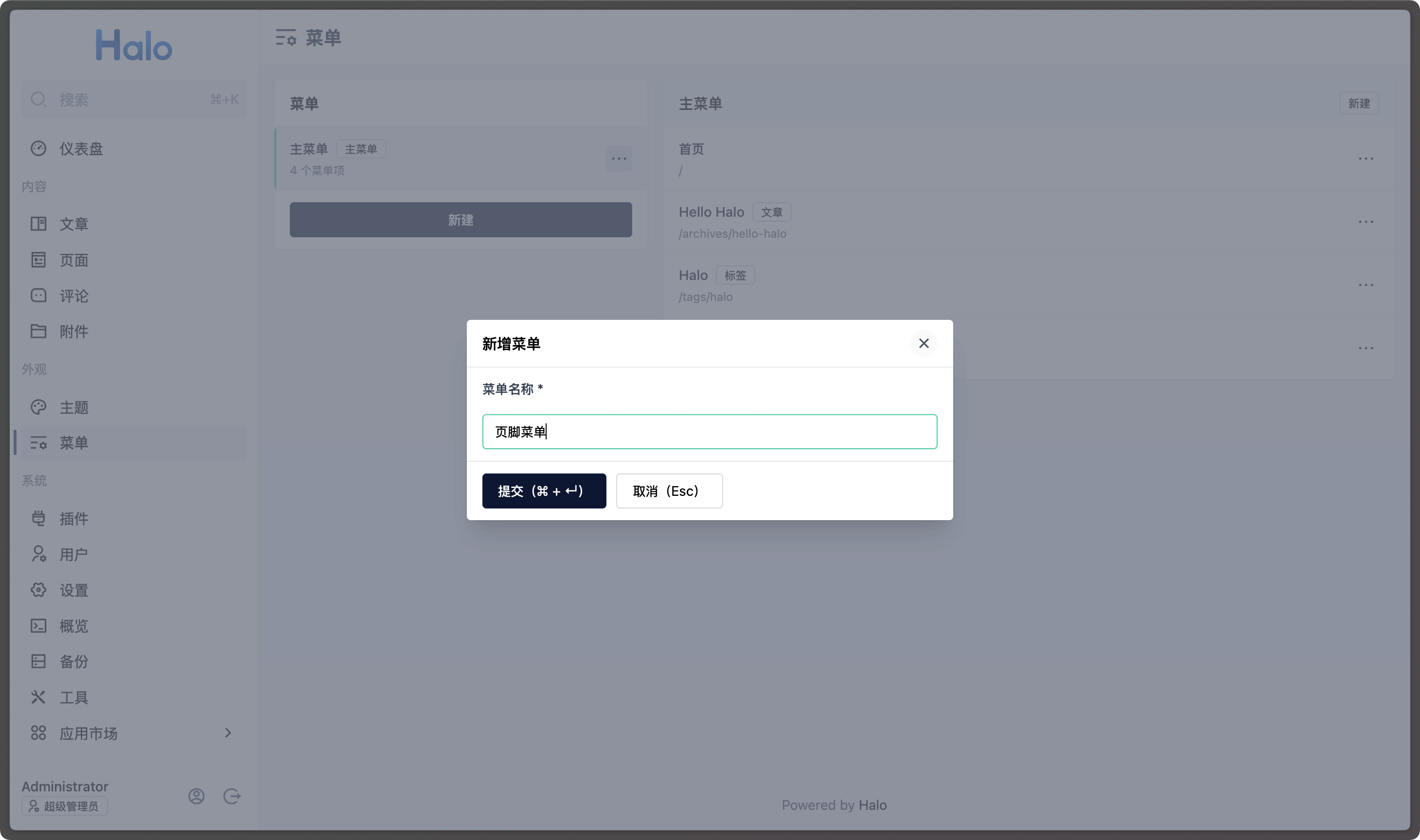Viewport: 1420px width, 840px height.
Task: Expand the 应用市场 sidebar entry
Action: click(x=228, y=733)
